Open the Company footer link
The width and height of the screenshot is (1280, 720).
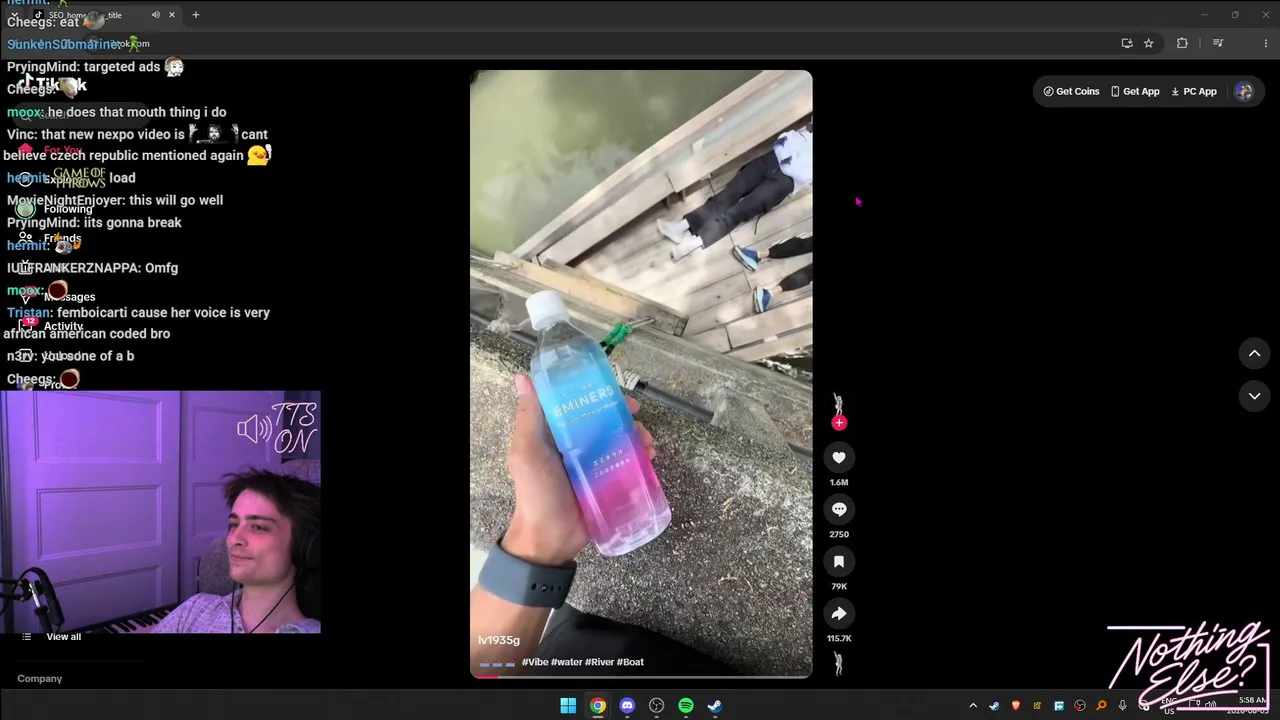coord(40,679)
